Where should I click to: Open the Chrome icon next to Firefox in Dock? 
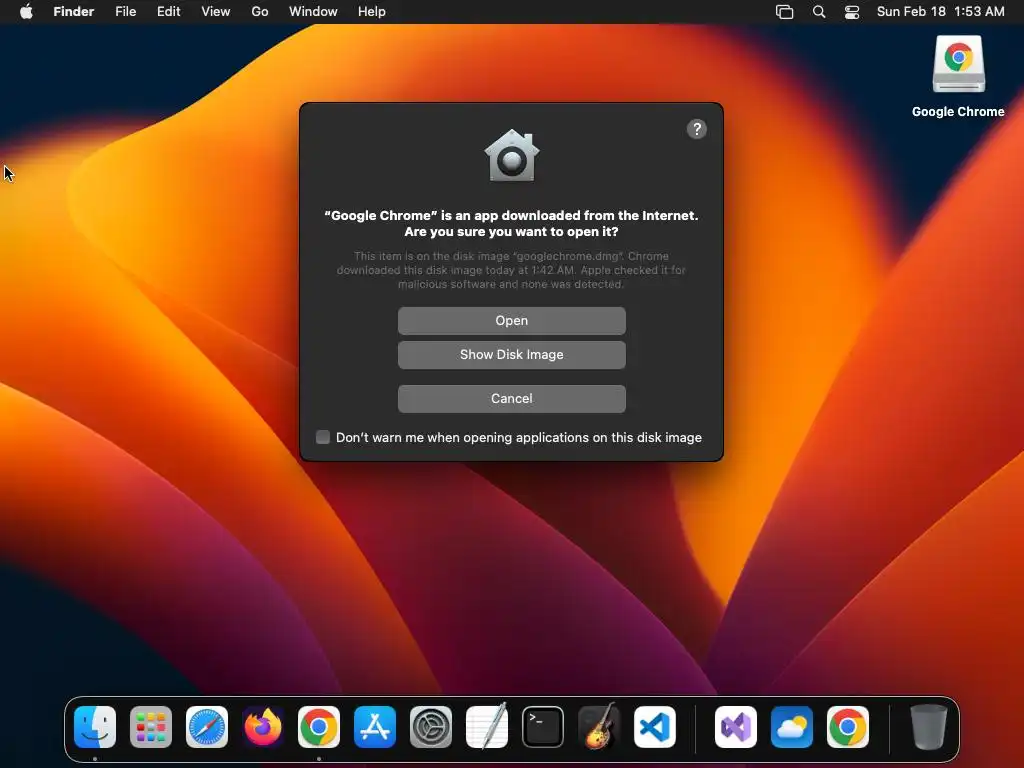point(319,727)
